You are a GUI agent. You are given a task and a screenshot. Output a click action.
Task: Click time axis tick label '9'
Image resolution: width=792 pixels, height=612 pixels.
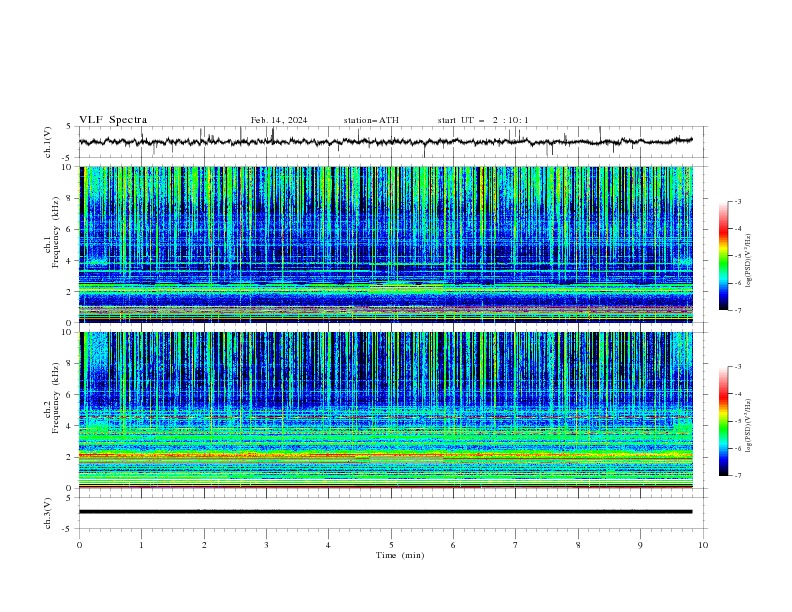[640, 545]
